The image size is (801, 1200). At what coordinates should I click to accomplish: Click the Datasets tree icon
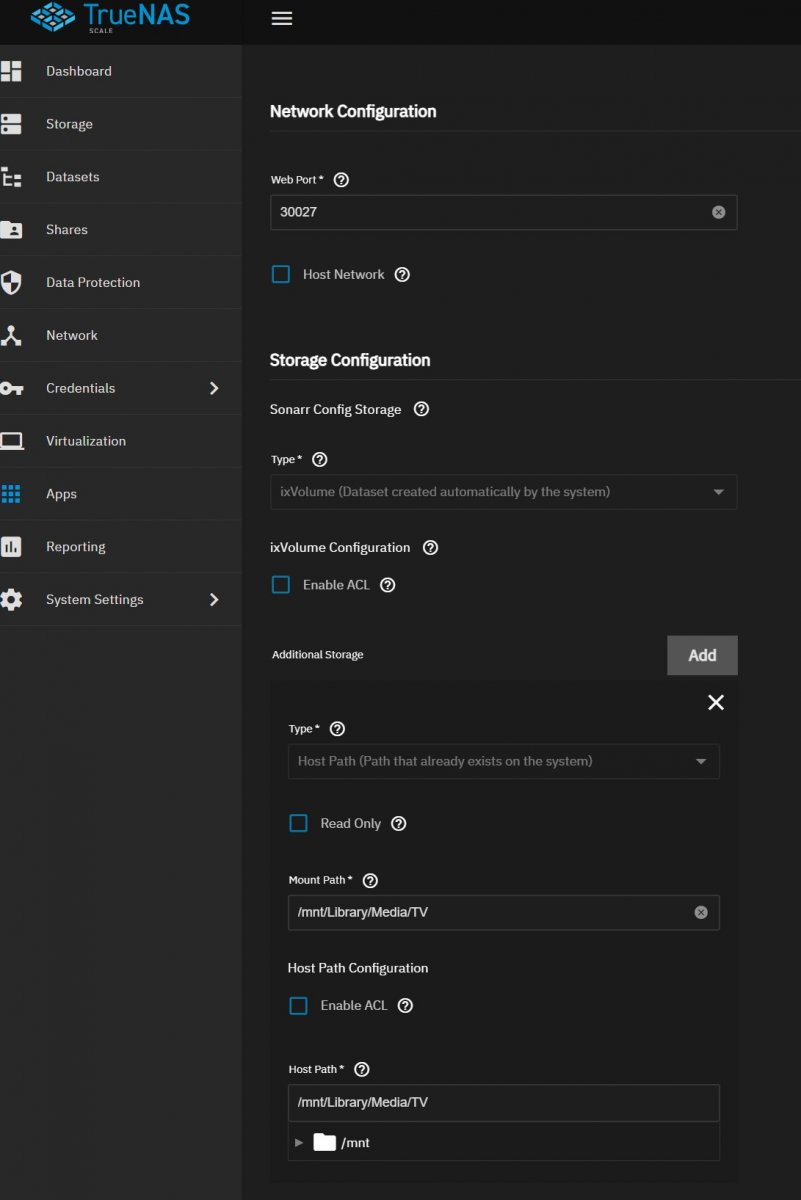coord(11,177)
